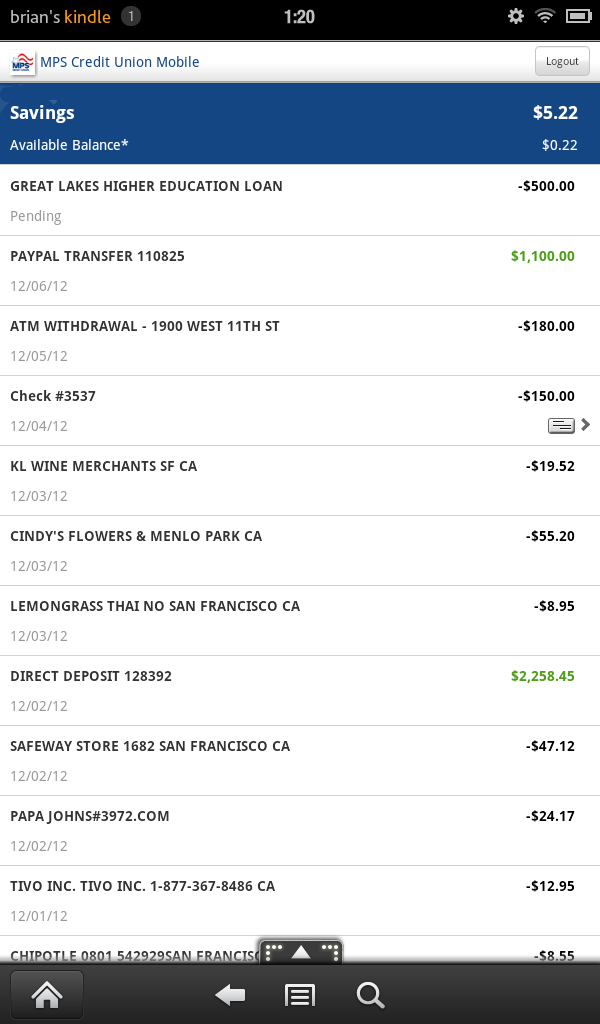Open the Menu icon in bottom bar
This screenshot has width=600, height=1024.
[x=300, y=995]
